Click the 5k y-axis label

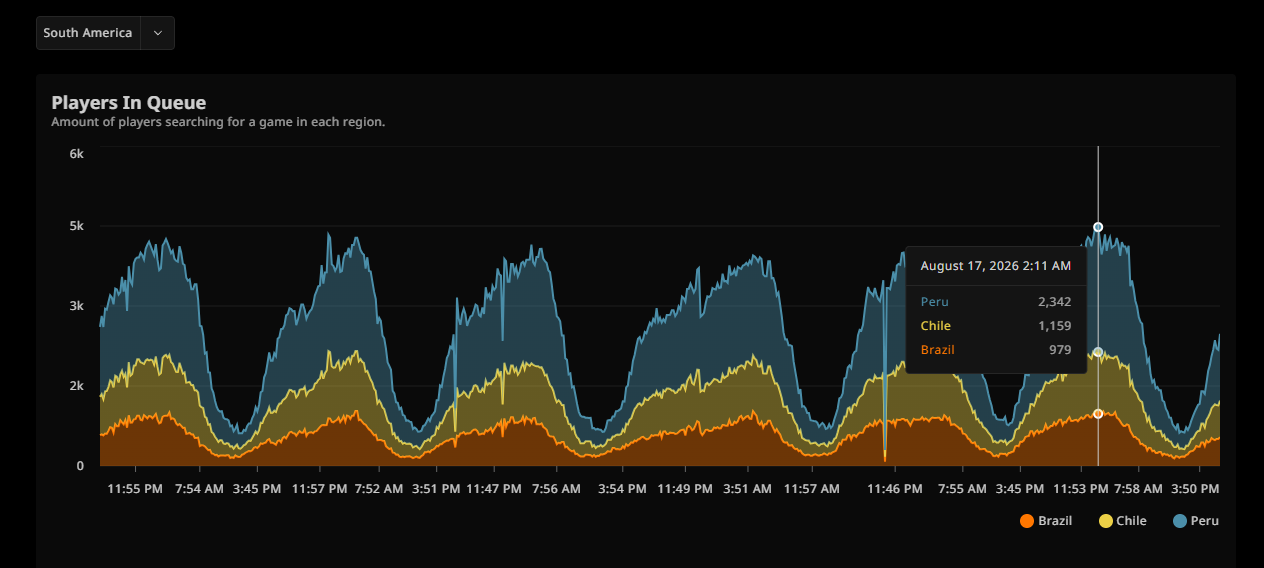point(76,226)
